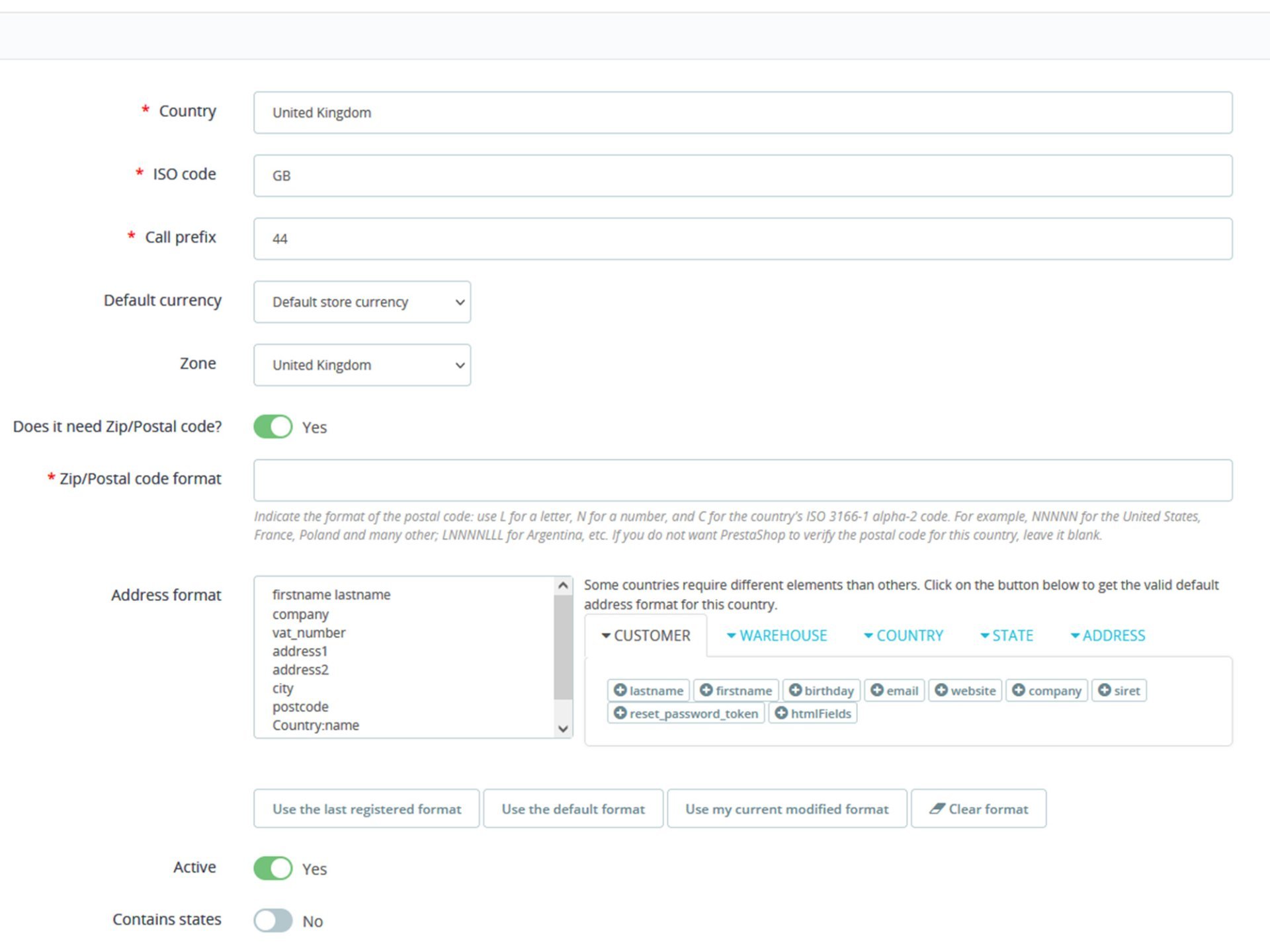Switch to the ADDRESS fields tab
The image size is (1270, 952).
pyautogui.click(x=1108, y=635)
